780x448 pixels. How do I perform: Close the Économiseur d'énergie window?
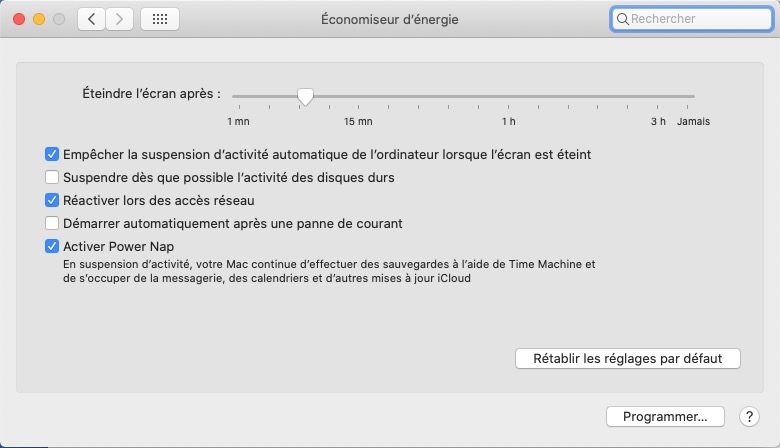click(x=18, y=19)
